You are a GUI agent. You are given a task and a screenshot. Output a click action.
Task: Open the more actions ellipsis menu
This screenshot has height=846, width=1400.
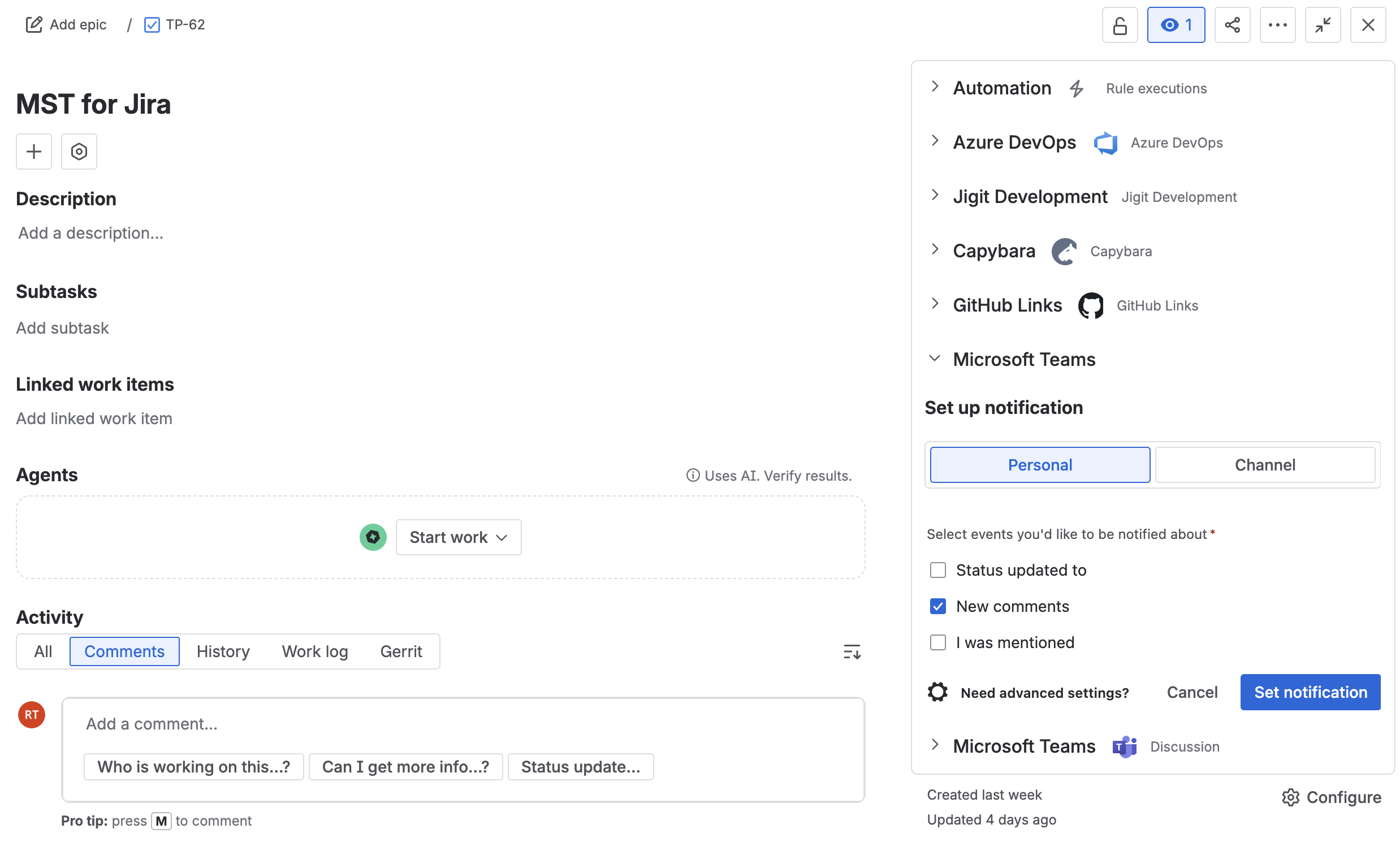(x=1277, y=25)
